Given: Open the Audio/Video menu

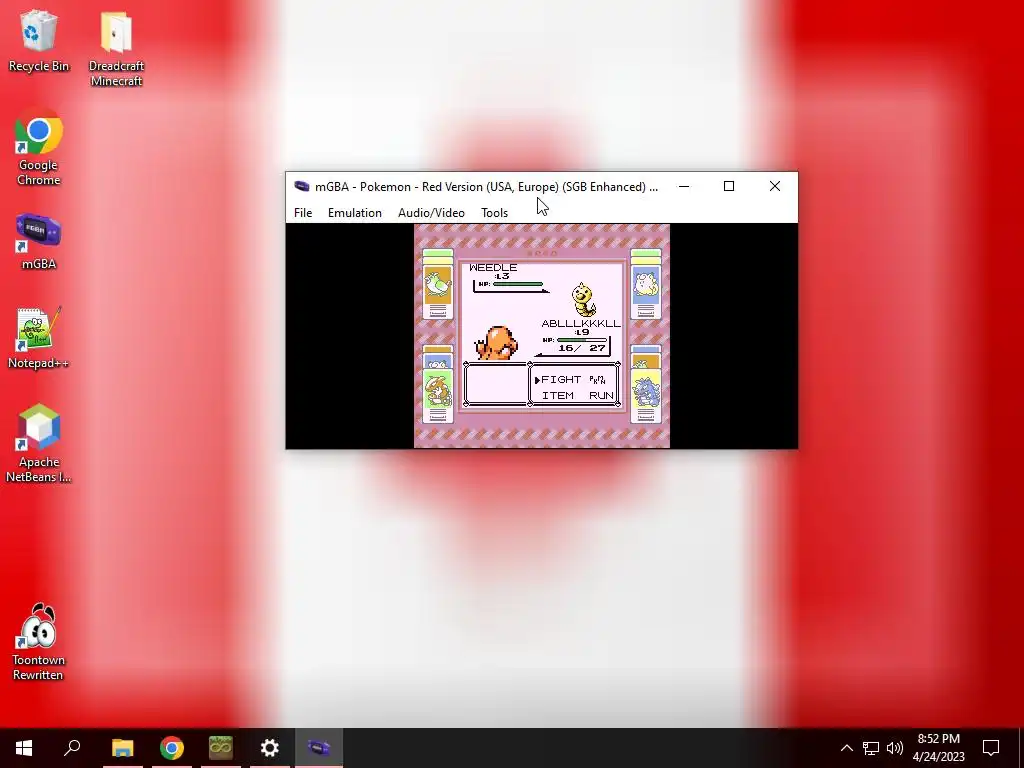Looking at the screenshot, I should click(431, 213).
